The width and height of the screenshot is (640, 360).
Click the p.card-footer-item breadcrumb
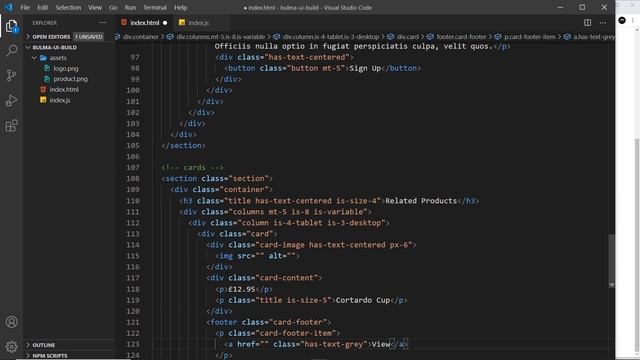point(530,37)
